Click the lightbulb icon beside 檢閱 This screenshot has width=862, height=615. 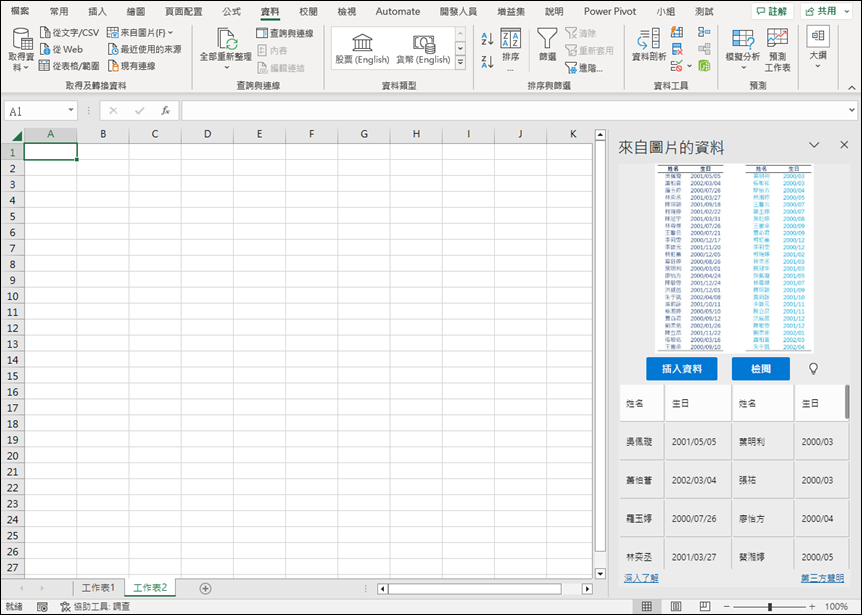click(813, 369)
